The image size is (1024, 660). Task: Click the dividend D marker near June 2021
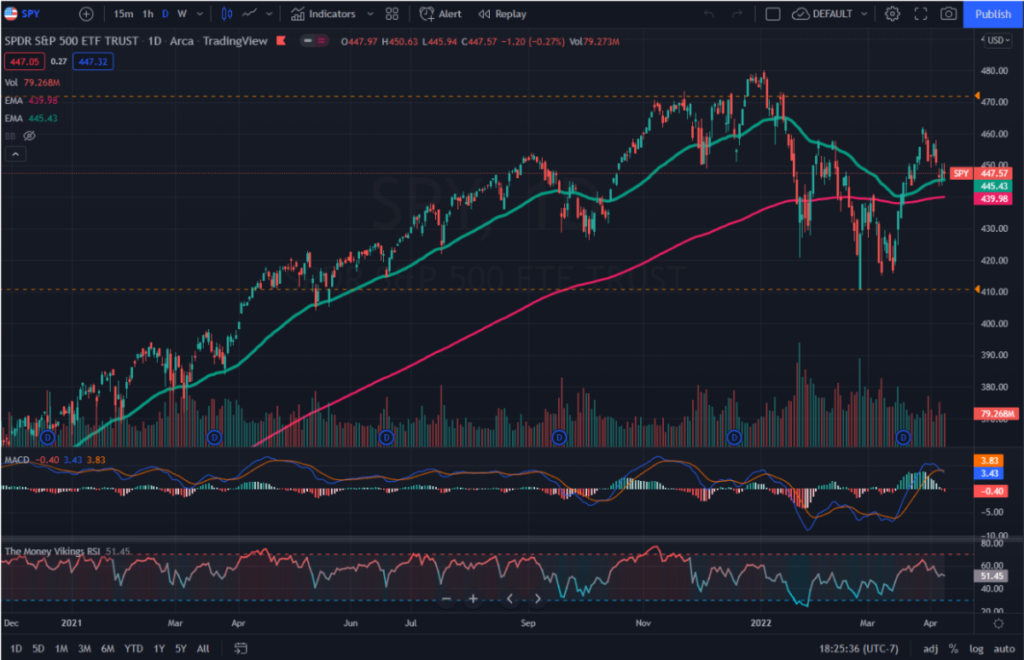(387, 437)
